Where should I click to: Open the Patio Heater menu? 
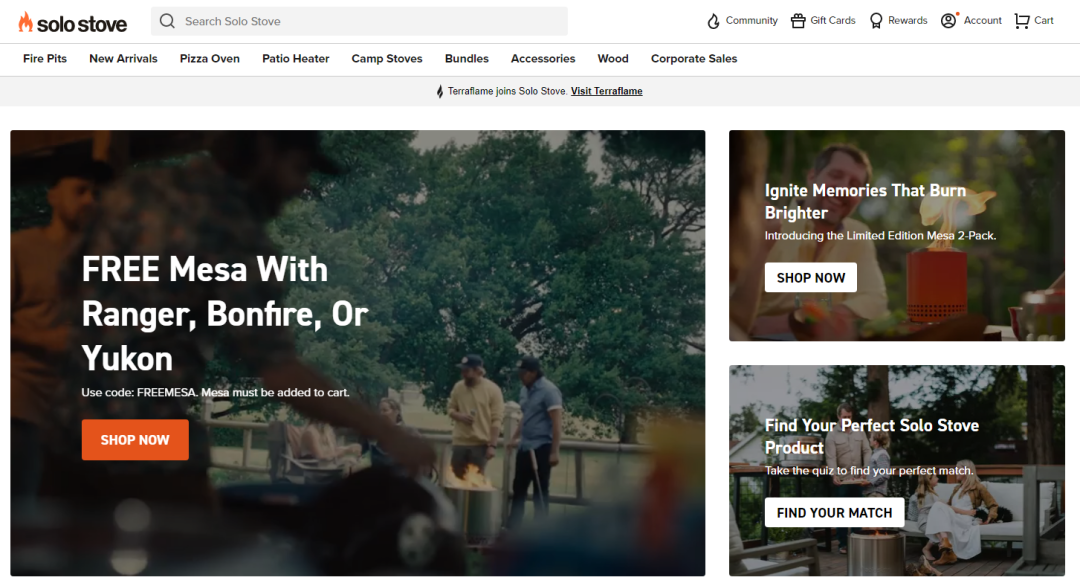click(295, 59)
